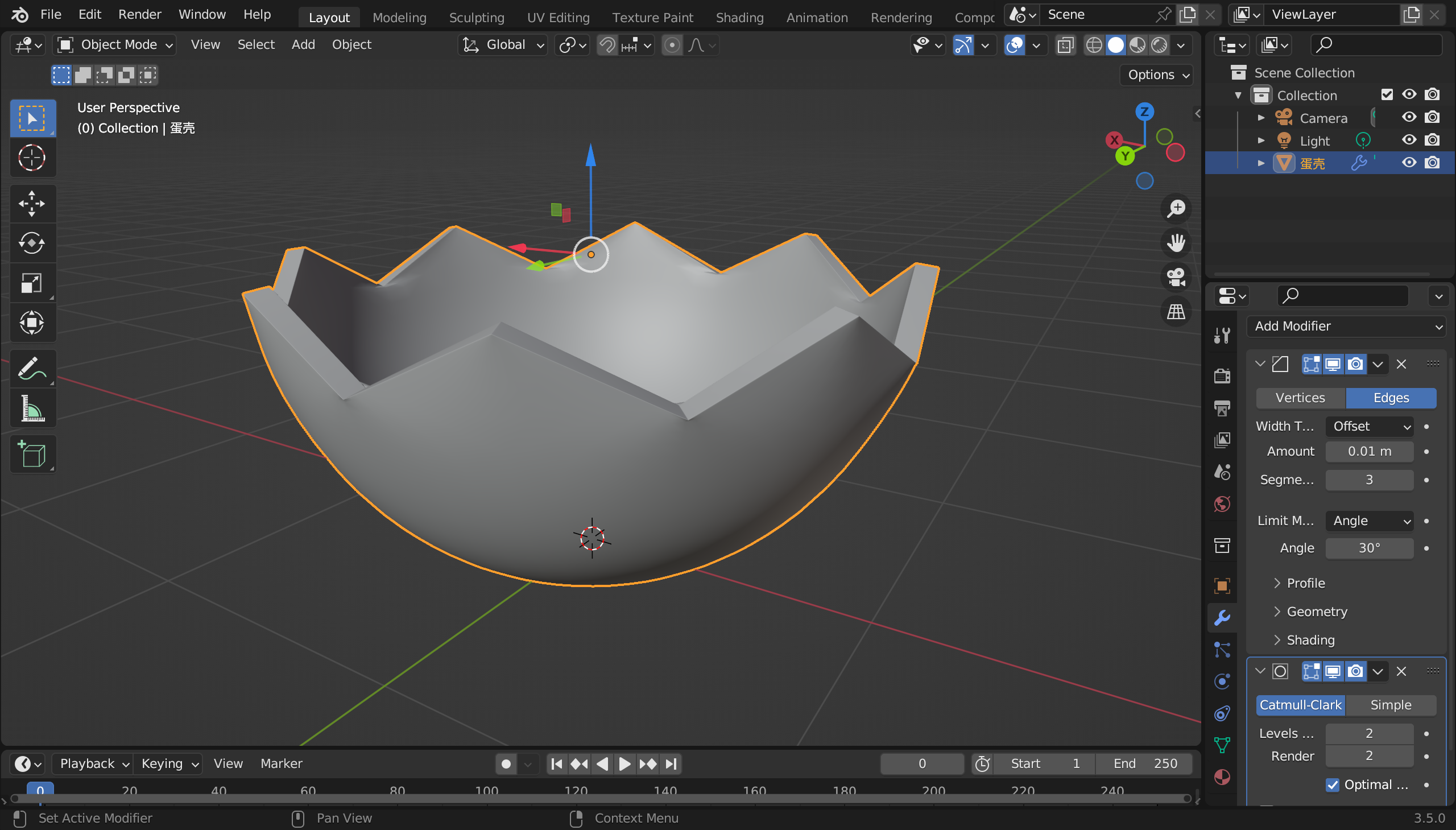Jump to the timeline end frame
The height and width of the screenshot is (830, 1456).
pos(671,764)
